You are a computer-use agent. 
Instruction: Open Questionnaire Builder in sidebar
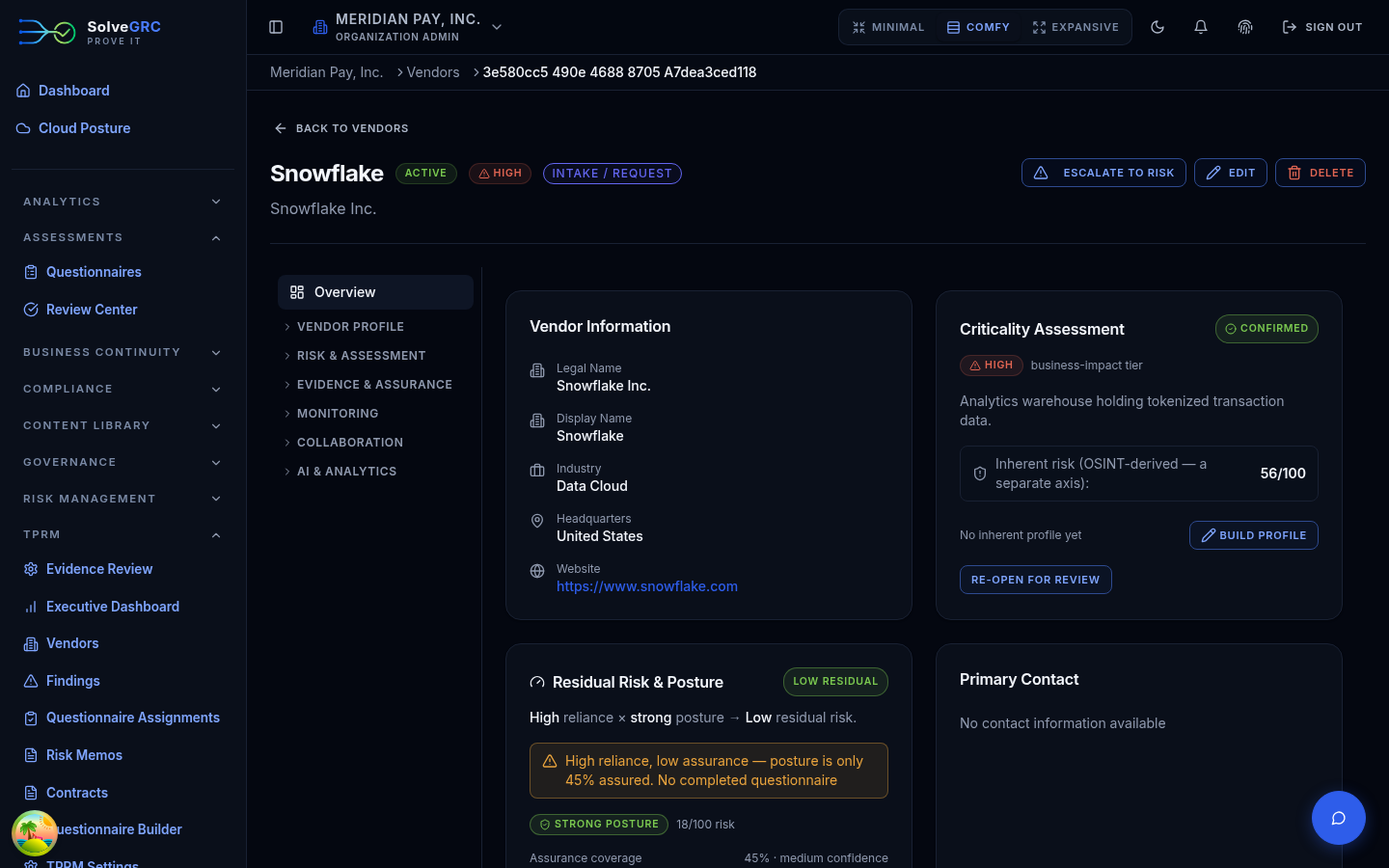click(123, 829)
